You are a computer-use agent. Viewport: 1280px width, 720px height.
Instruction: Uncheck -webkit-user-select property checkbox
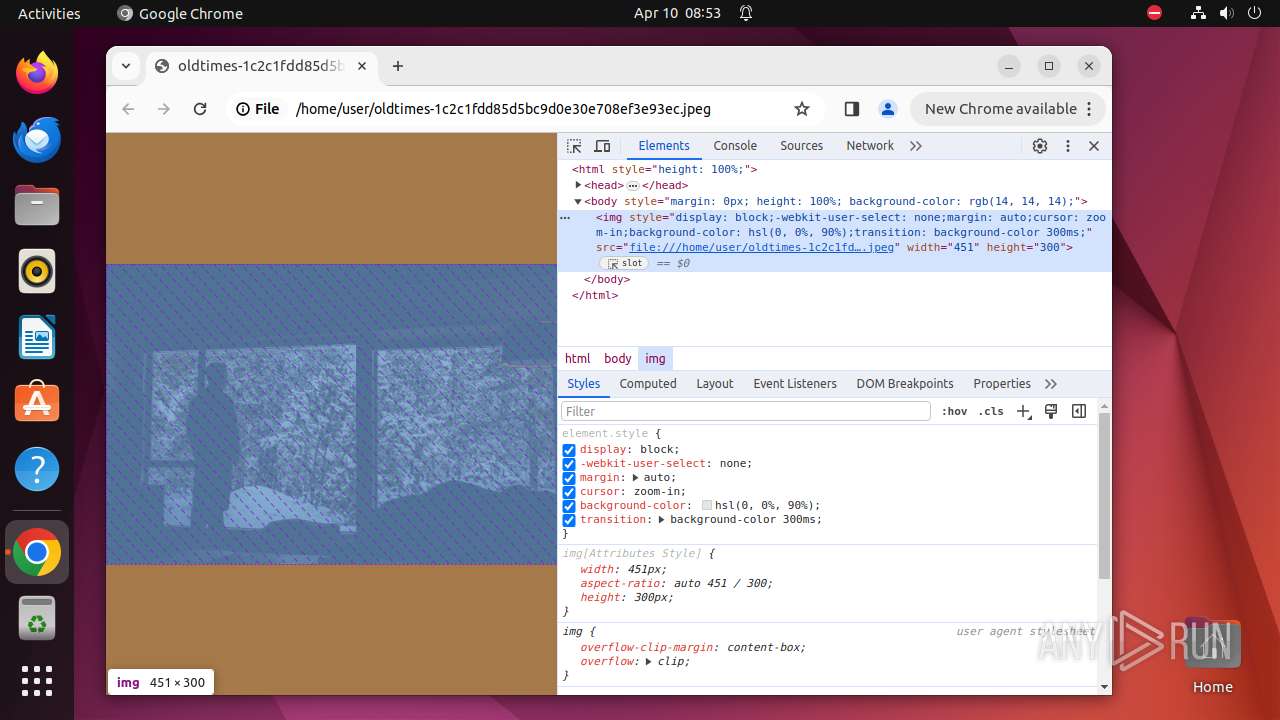(569, 464)
